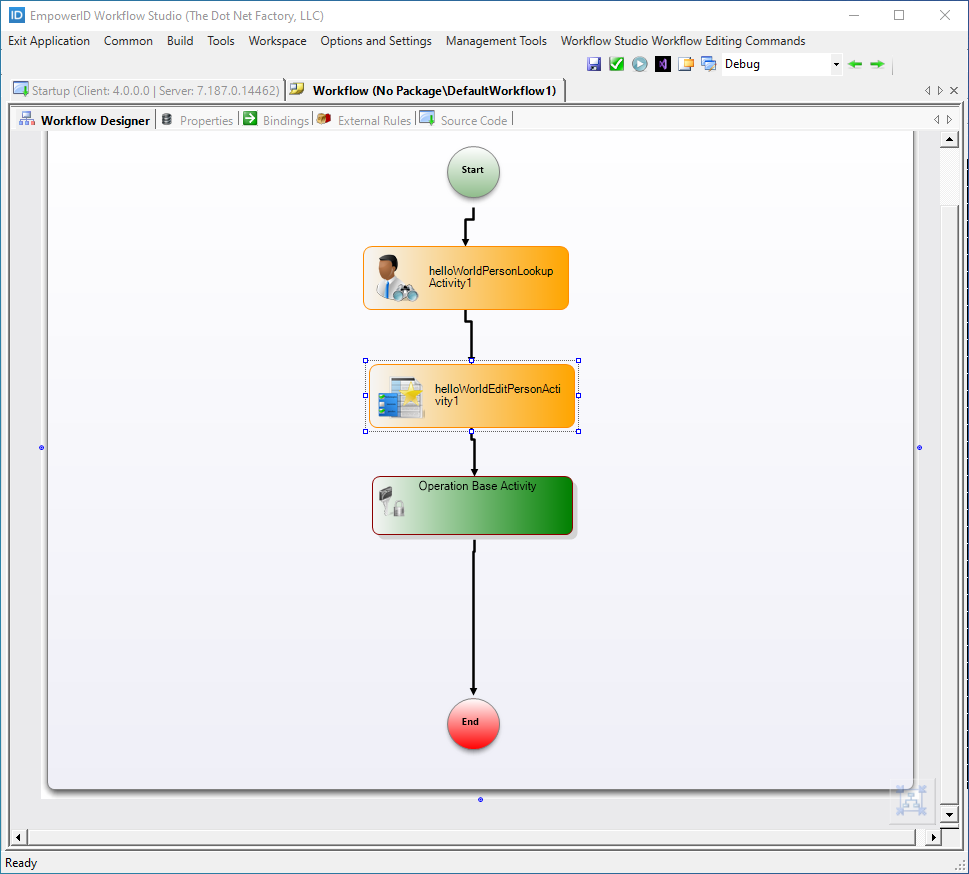Click the green forward navigation arrow

[x=876, y=63]
